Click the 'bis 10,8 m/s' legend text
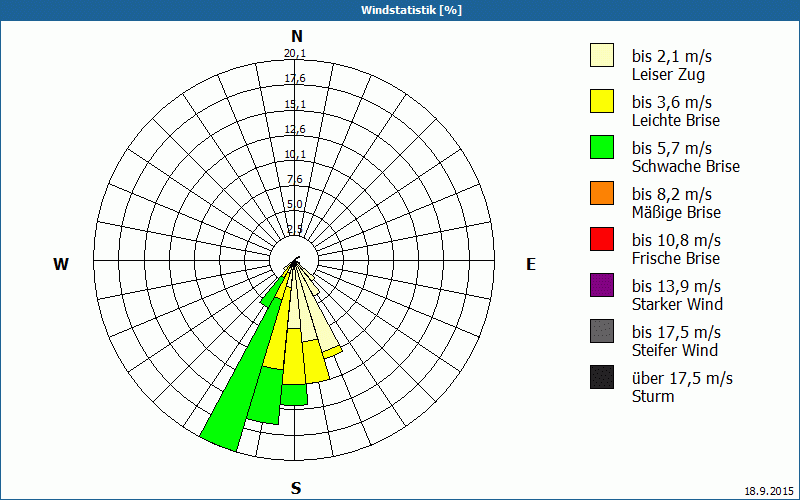Screen dimensions: 800x500 click(677, 240)
